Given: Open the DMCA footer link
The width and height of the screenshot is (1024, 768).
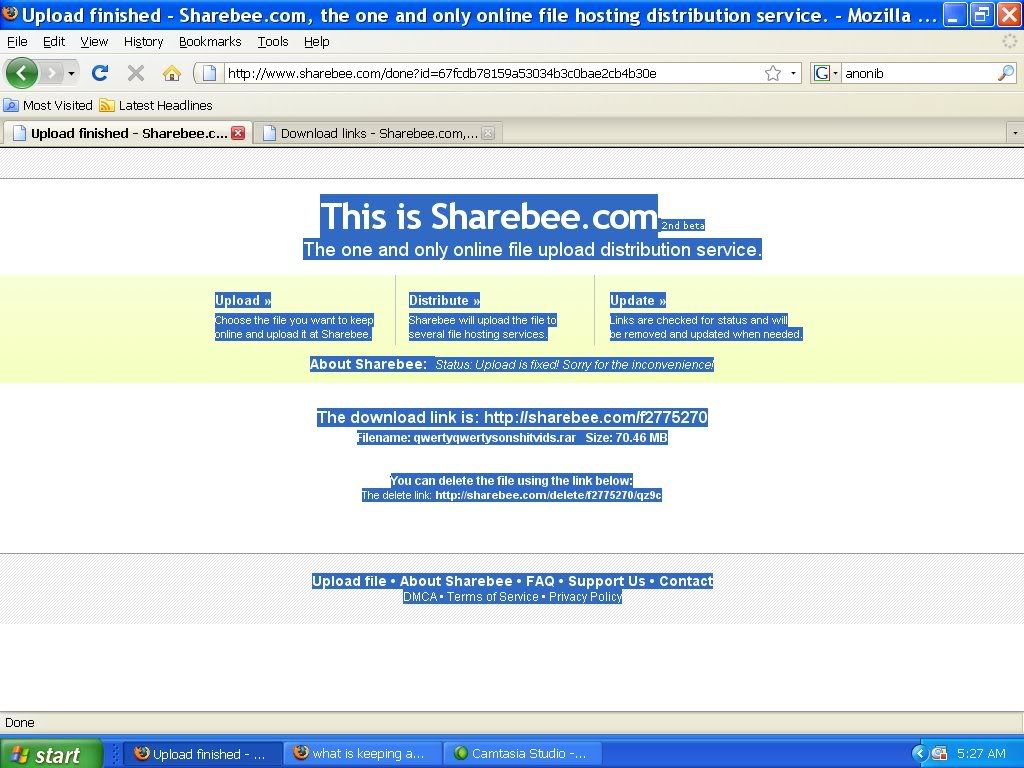Looking at the screenshot, I should coord(420,597).
